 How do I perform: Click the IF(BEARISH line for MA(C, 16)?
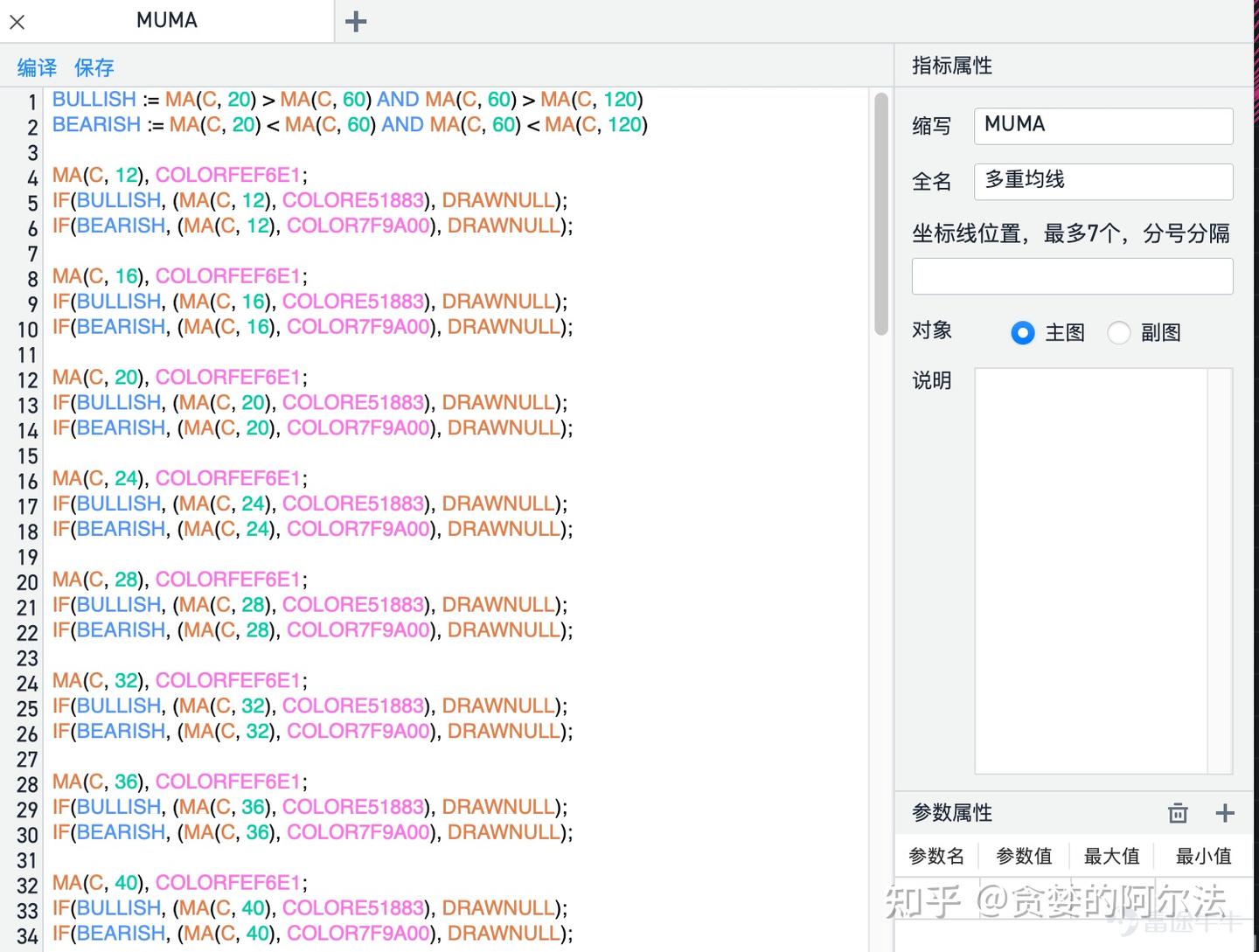[312, 328]
